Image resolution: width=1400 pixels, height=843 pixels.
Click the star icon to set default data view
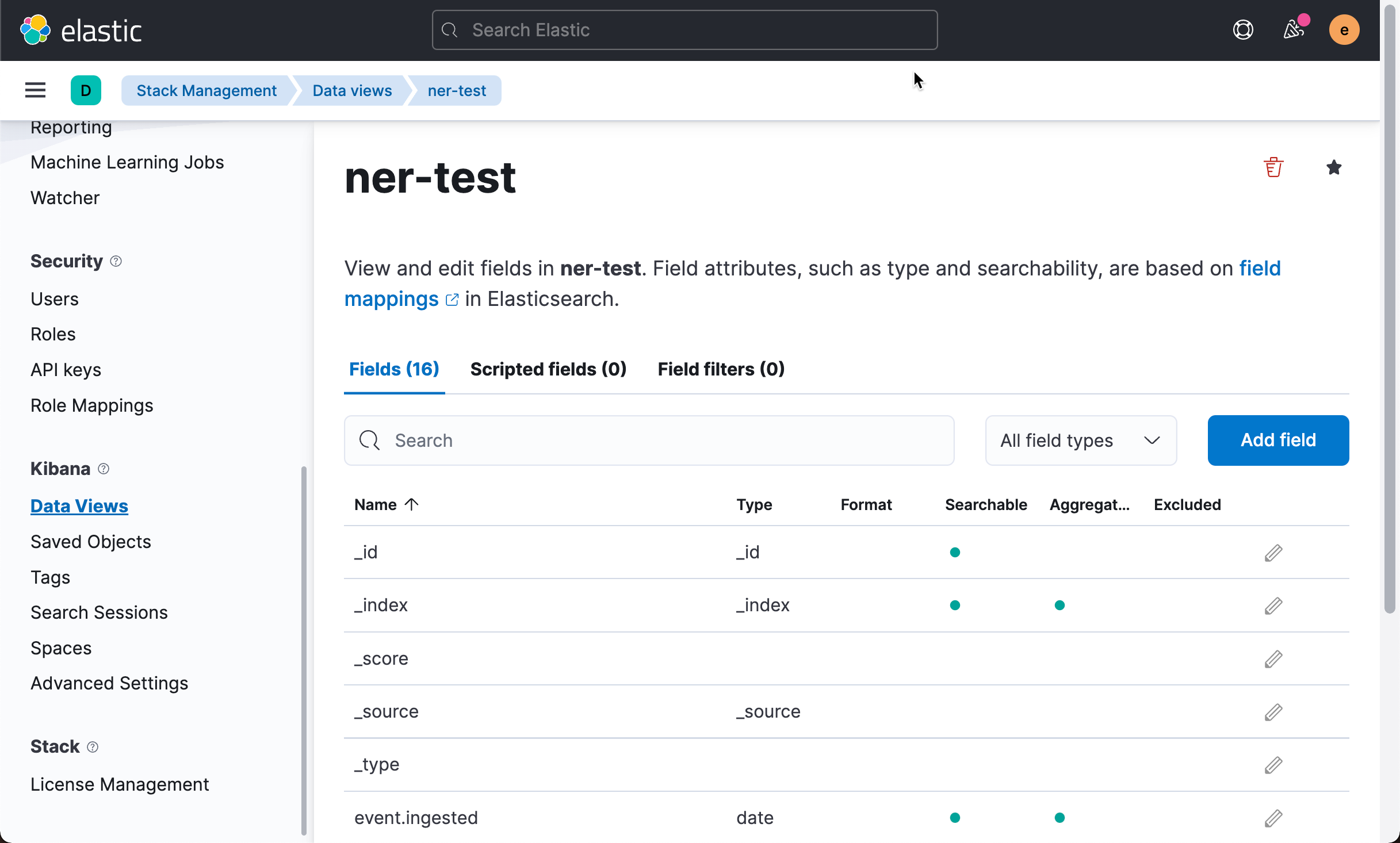click(1333, 167)
